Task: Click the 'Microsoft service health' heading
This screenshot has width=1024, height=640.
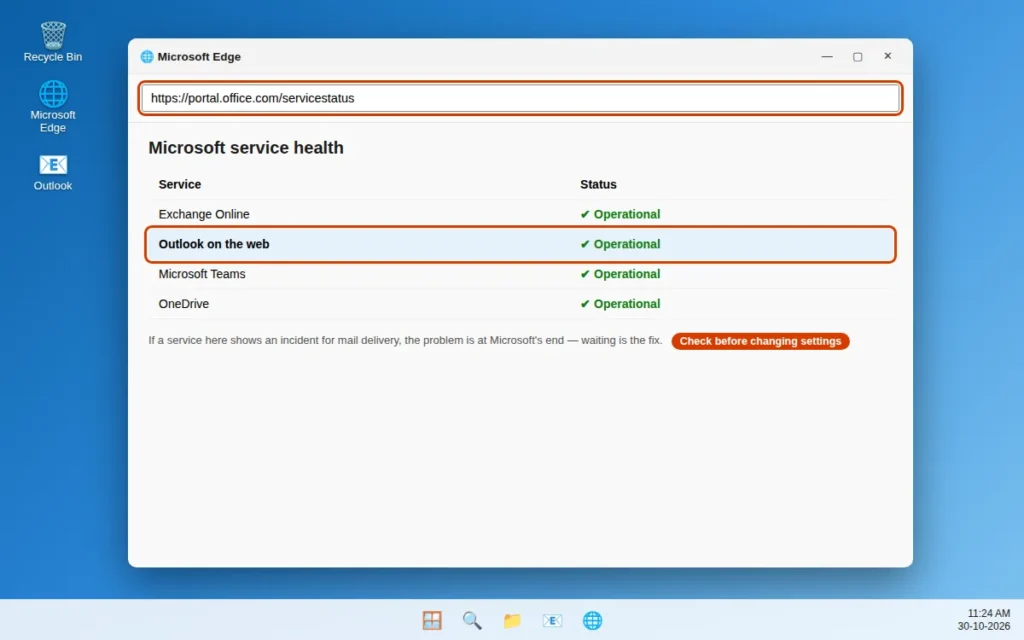Action: point(246,148)
